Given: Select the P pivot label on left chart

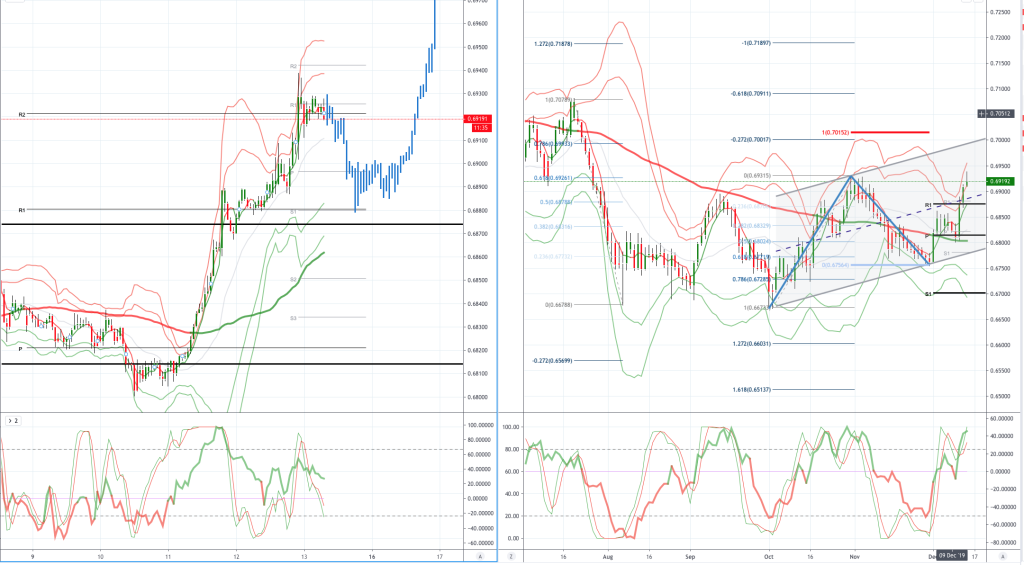Looking at the screenshot, I should pyautogui.click(x=20, y=349).
